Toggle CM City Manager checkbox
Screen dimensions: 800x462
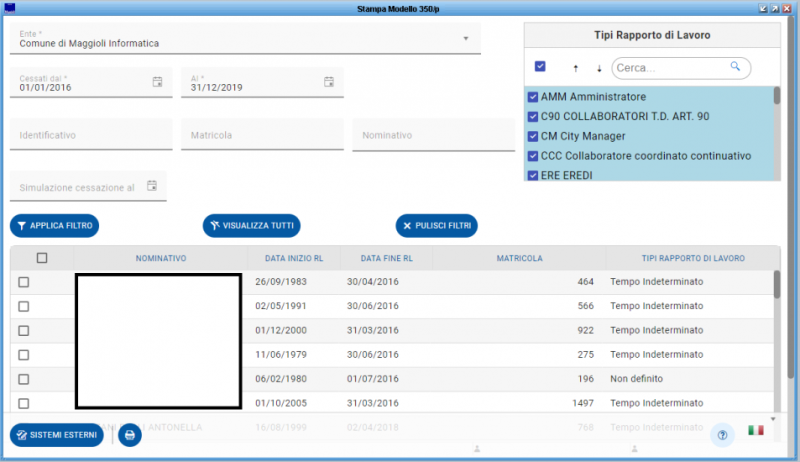[x=533, y=136]
